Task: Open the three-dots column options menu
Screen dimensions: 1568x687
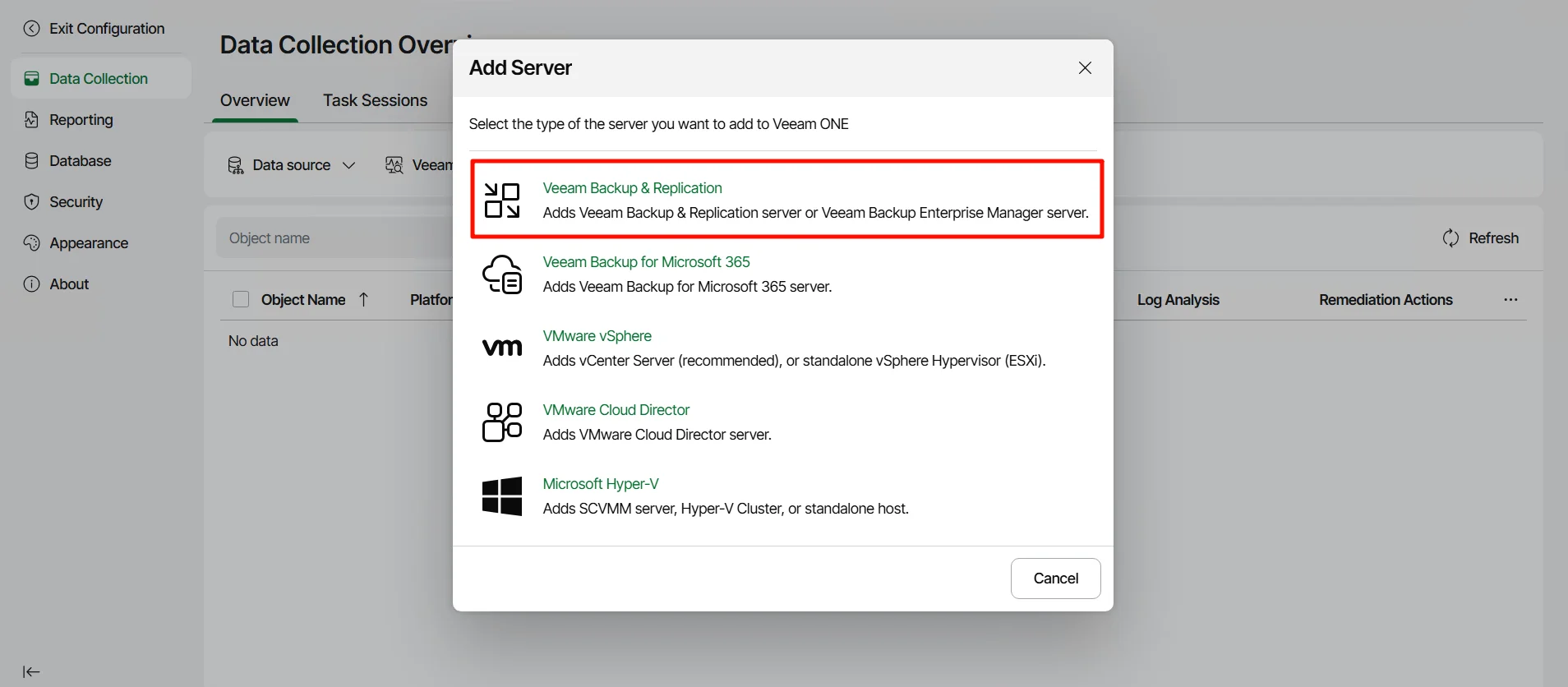Action: coord(1510,300)
